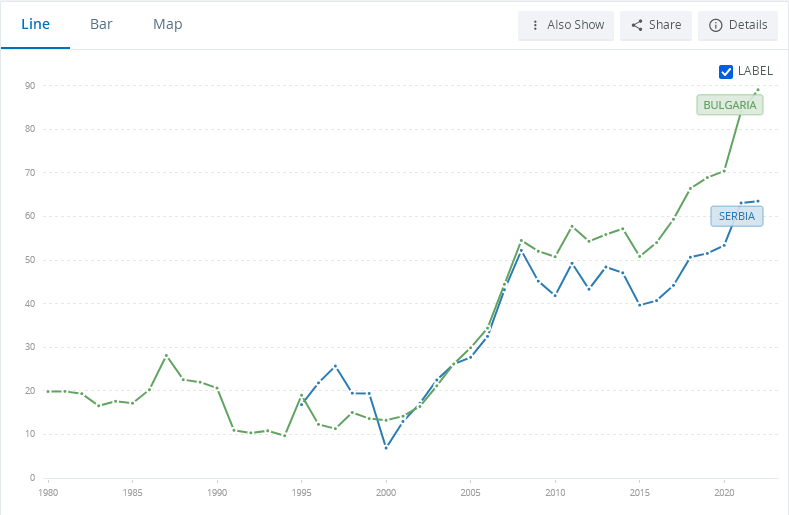Click Serbia's 2015 dip data point

click(x=639, y=304)
